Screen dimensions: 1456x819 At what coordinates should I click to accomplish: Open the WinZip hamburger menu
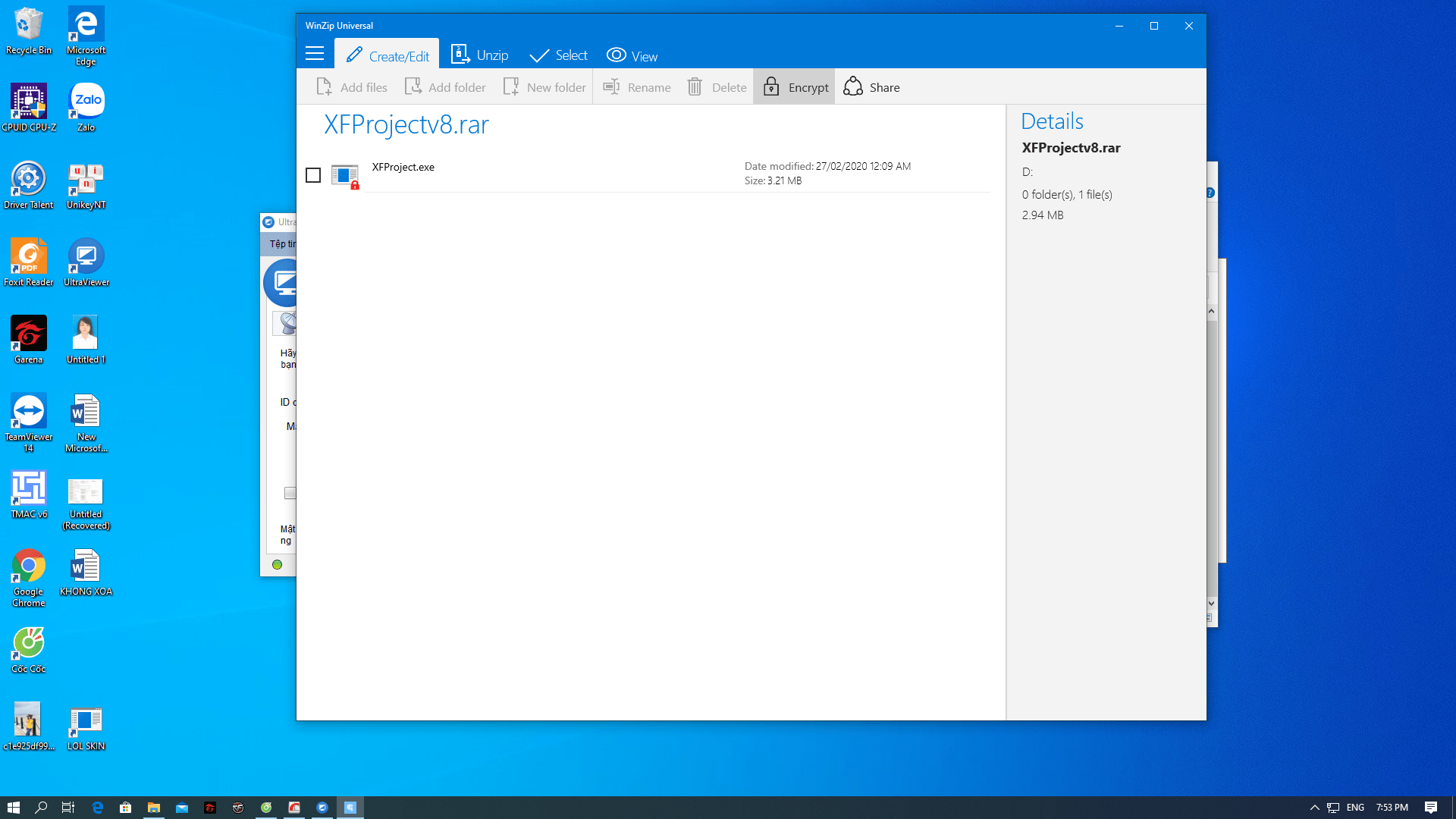[315, 54]
